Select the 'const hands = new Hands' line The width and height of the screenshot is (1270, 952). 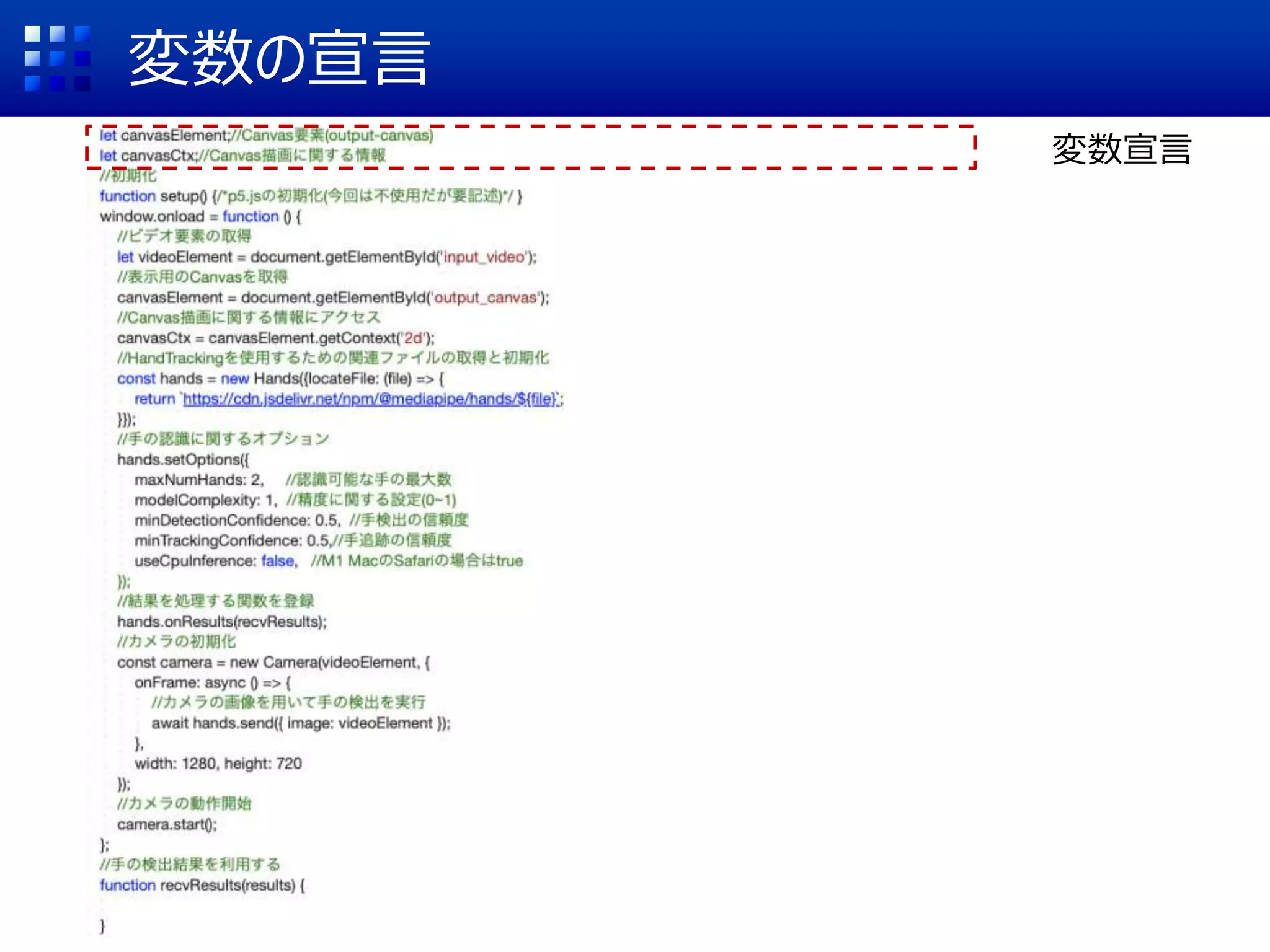[x=281, y=379]
